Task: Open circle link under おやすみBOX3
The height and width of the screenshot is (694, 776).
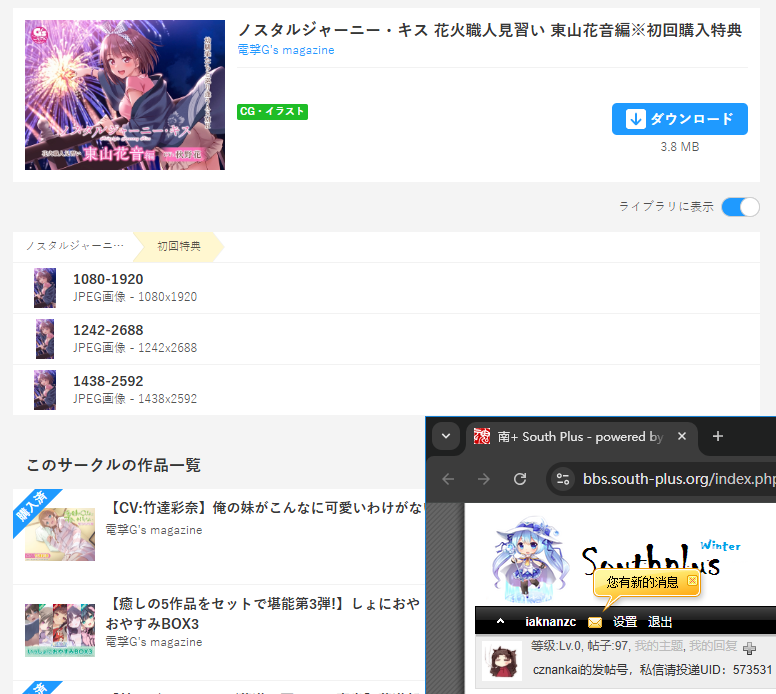Action: 154,642
